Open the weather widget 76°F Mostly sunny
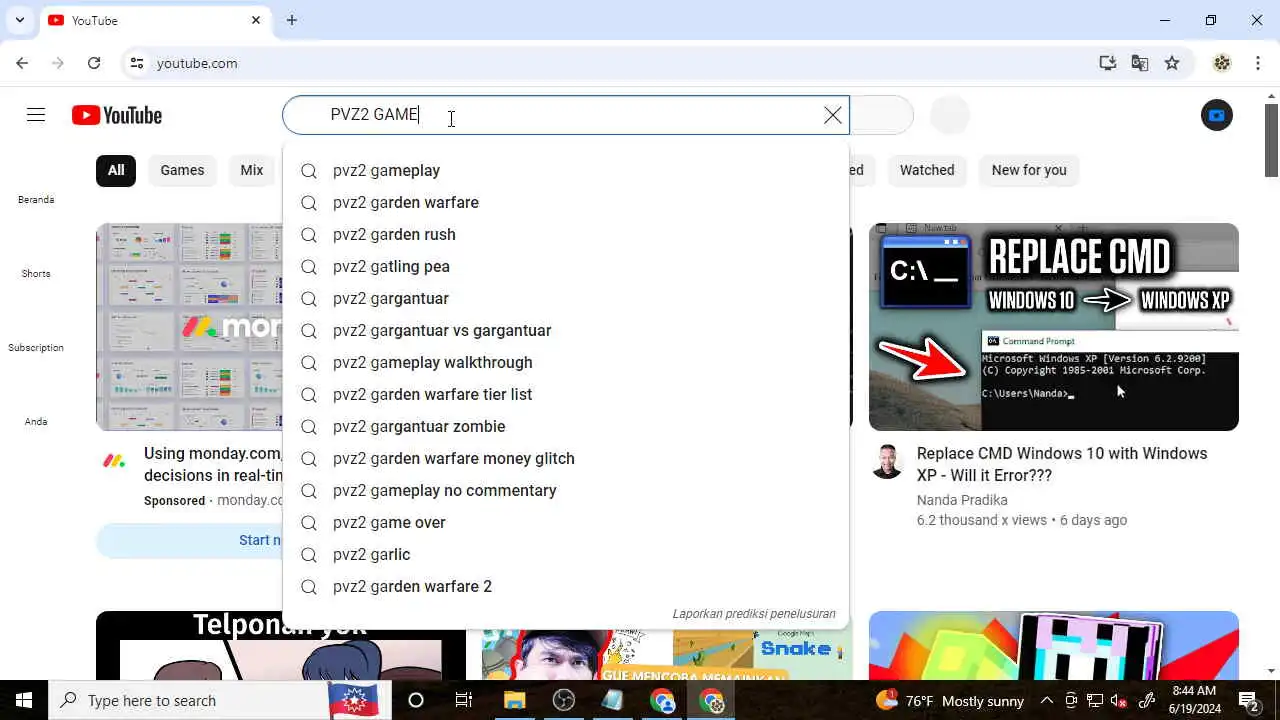Viewport: 1280px width, 720px height. [x=950, y=700]
